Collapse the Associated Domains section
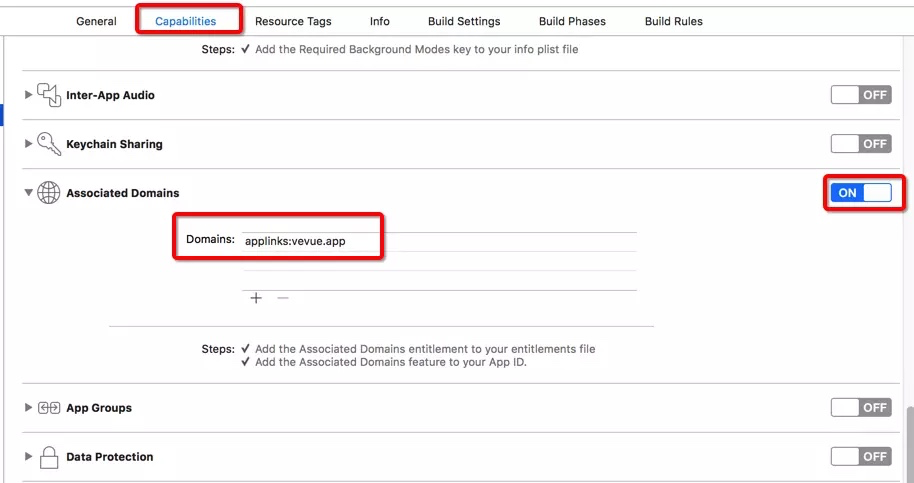Screen dimensions: 914x483 click(x=28, y=193)
